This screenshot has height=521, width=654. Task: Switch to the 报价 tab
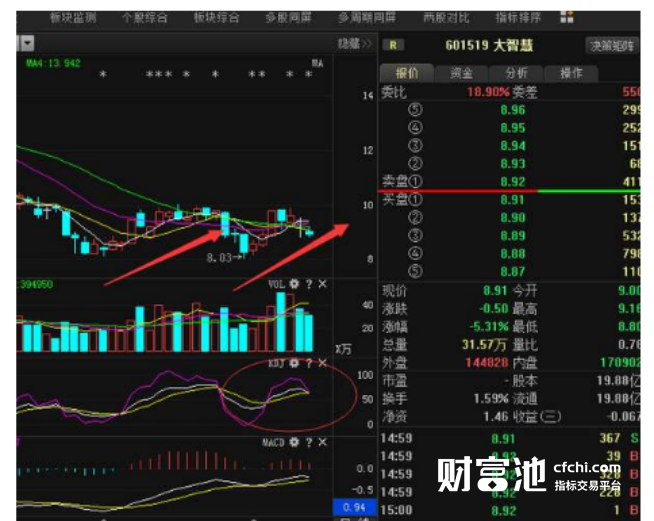tap(407, 73)
